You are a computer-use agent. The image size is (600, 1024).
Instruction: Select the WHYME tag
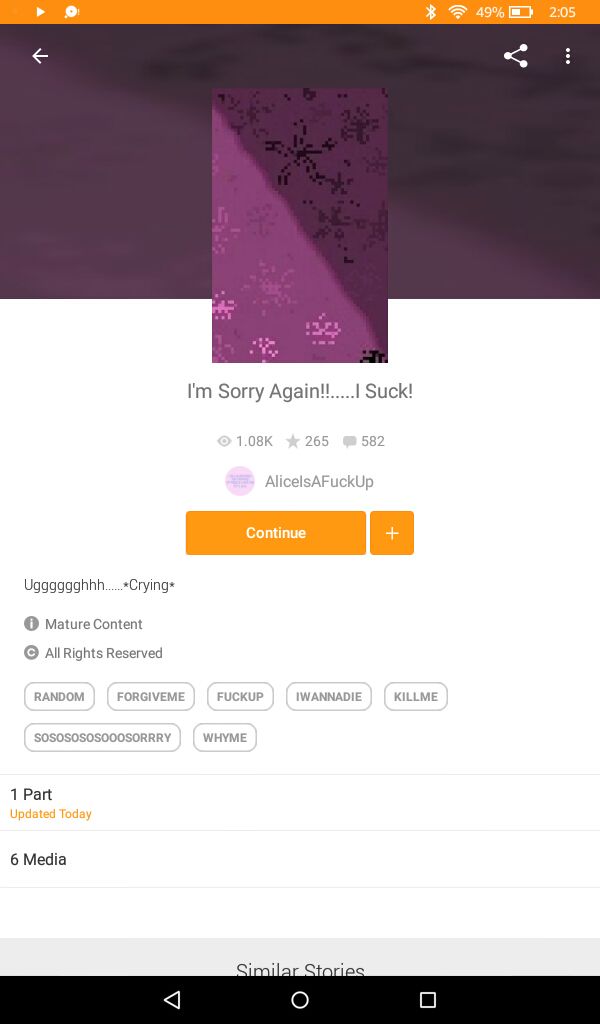[x=225, y=738]
